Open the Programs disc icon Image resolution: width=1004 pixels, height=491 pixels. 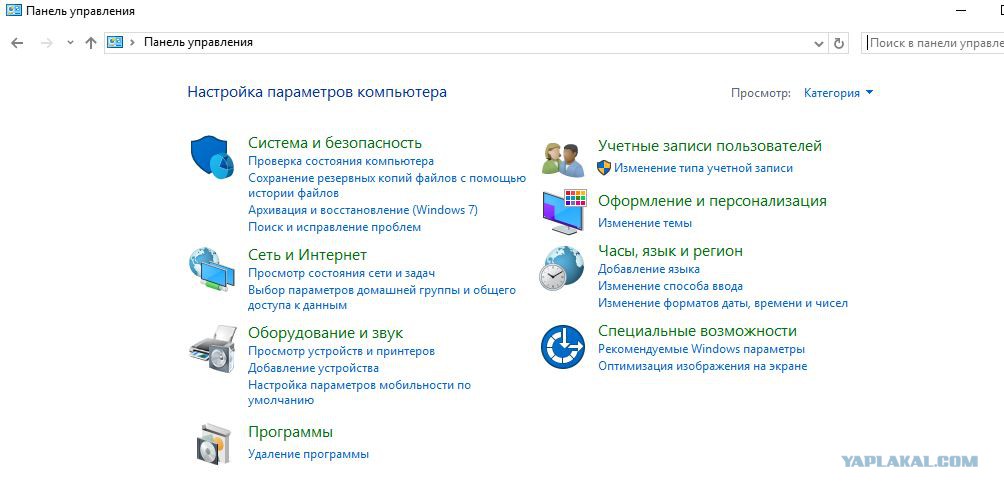pos(211,443)
